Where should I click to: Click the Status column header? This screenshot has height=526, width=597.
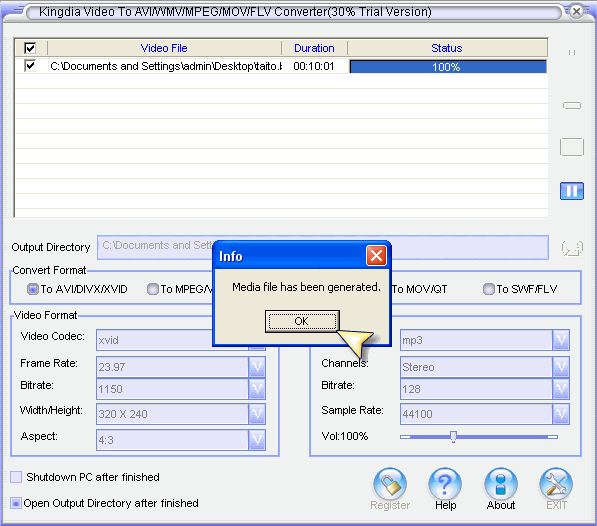[447, 48]
